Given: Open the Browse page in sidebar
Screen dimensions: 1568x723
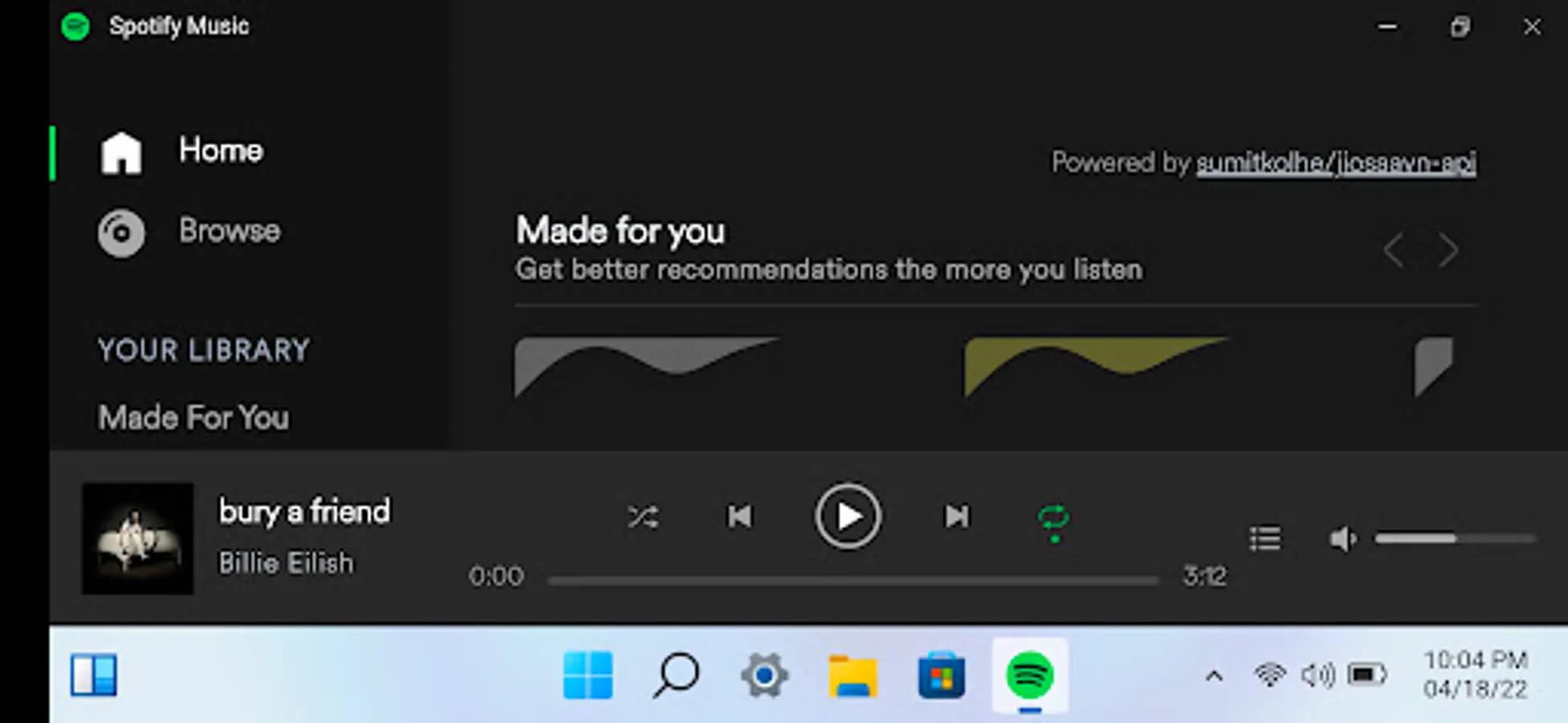Looking at the screenshot, I should pyautogui.click(x=189, y=232).
